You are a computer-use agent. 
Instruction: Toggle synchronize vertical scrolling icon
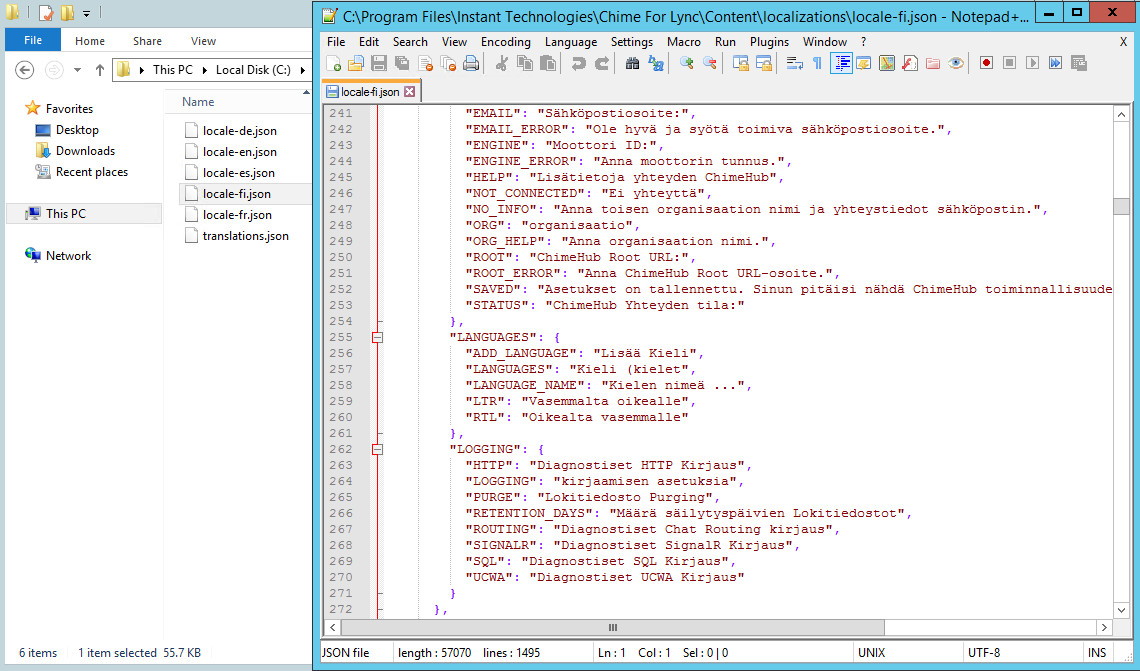click(741, 64)
